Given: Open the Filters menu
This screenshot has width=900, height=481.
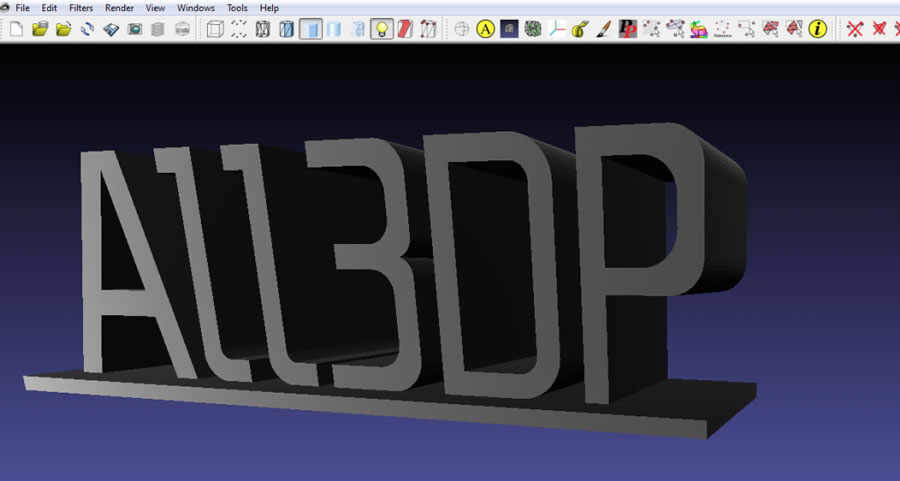Looking at the screenshot, I should pos(81,8).
